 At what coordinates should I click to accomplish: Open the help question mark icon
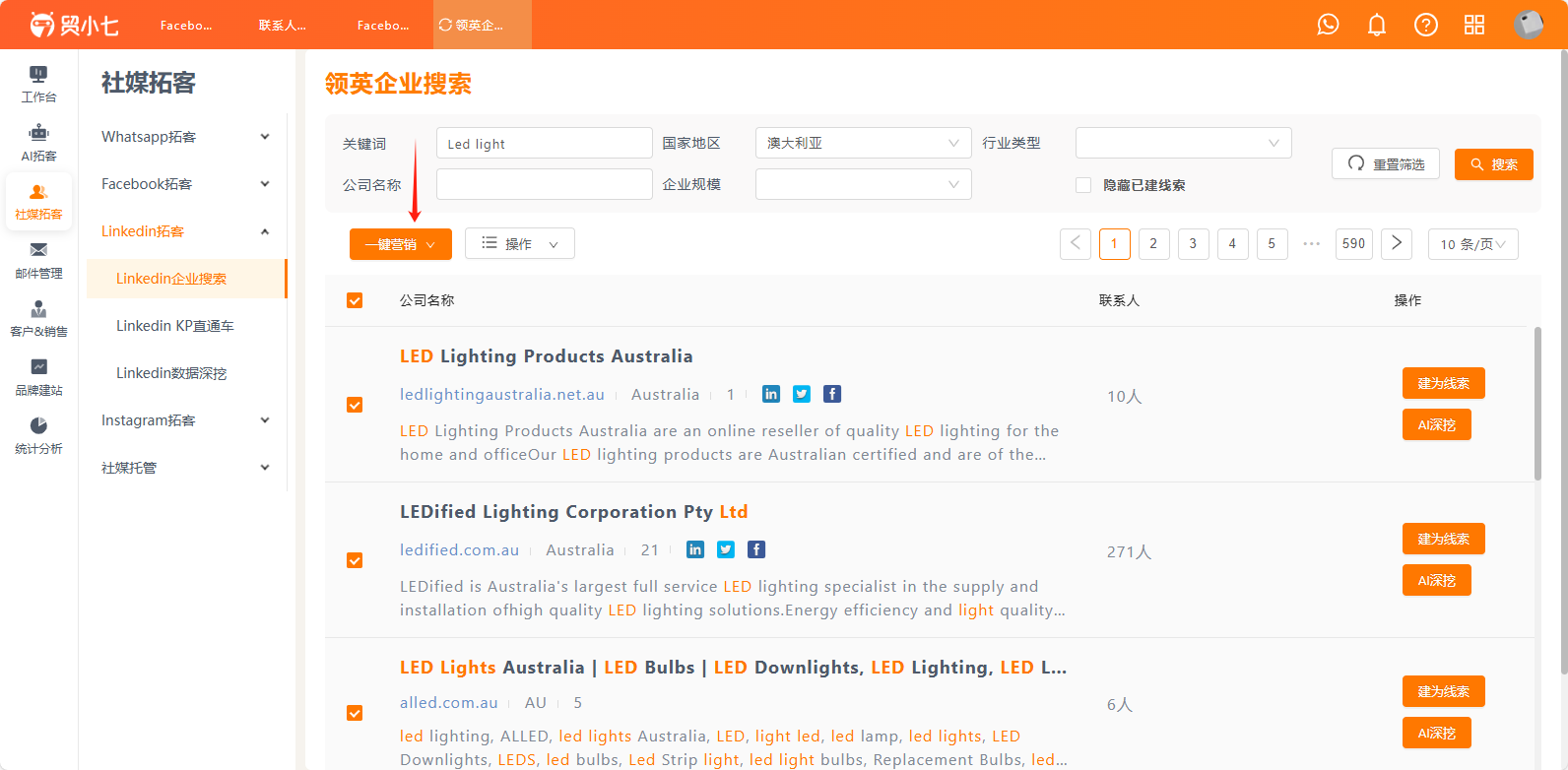click(x=1425, y=25)
